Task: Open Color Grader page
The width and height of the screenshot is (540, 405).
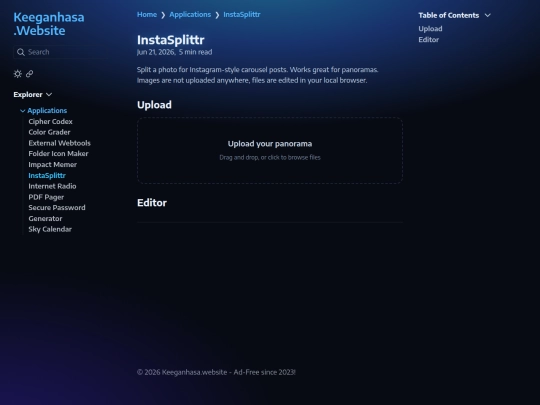Action: (x=49, y=132)
